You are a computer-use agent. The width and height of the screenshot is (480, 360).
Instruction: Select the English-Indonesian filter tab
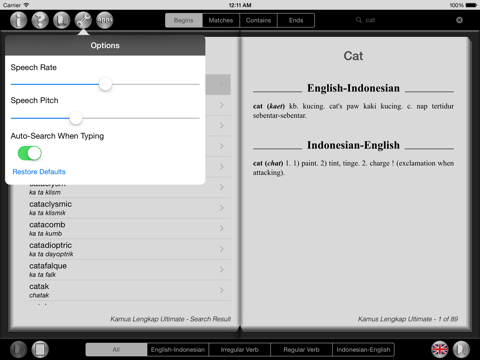coord(178,350)
